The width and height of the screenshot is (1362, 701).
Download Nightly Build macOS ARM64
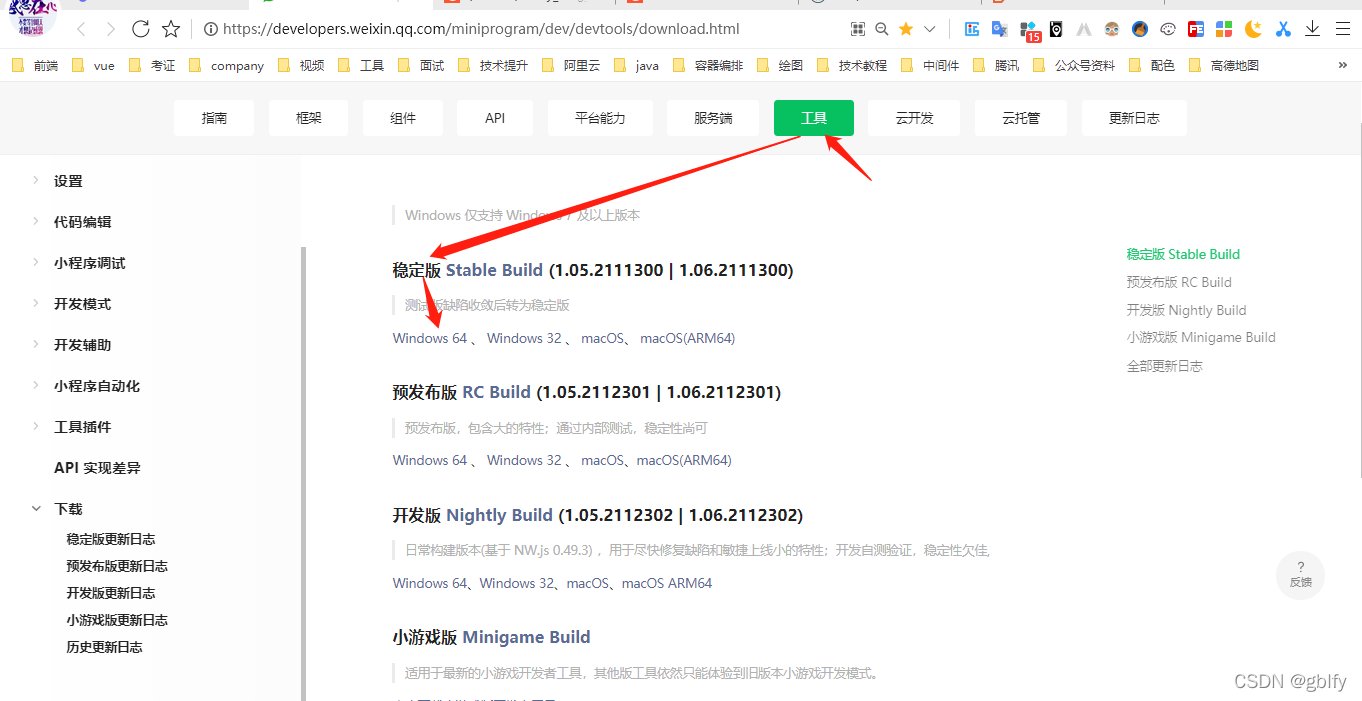[667, 583]
